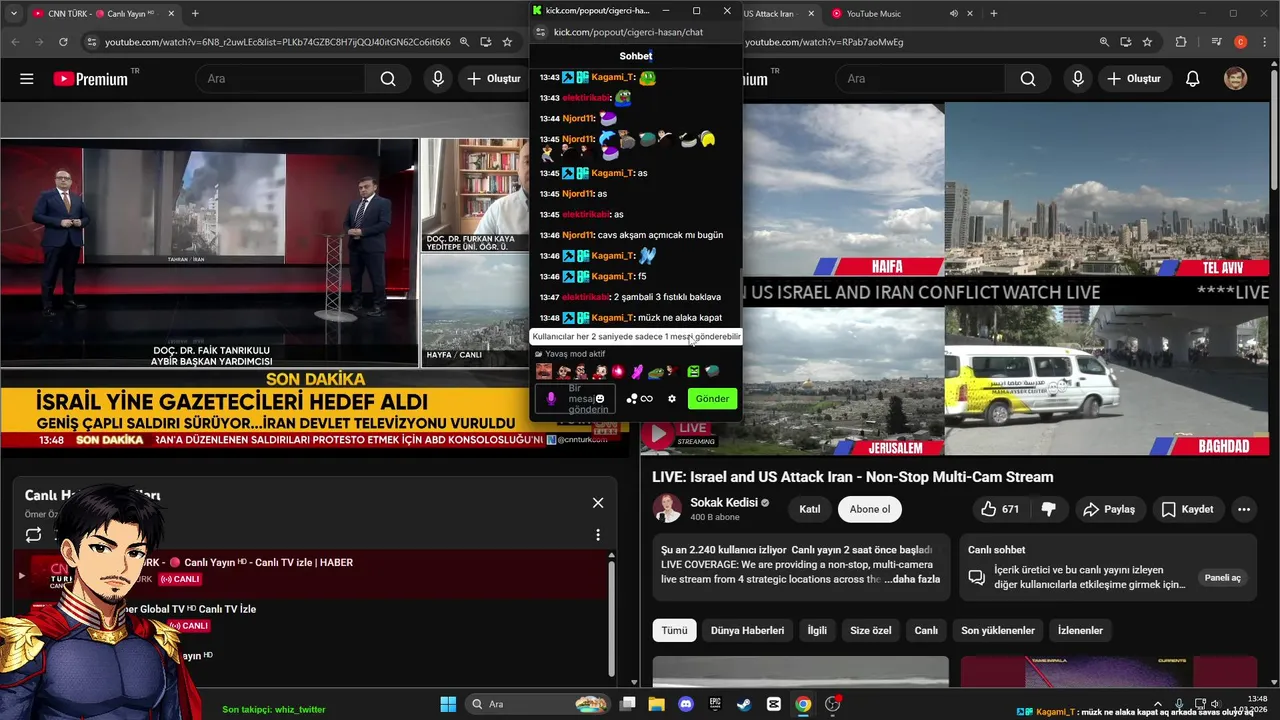Open playlist three-dot options menu
The height and width of the screenshot is (720, 1280).
click(x=598, y=535)
